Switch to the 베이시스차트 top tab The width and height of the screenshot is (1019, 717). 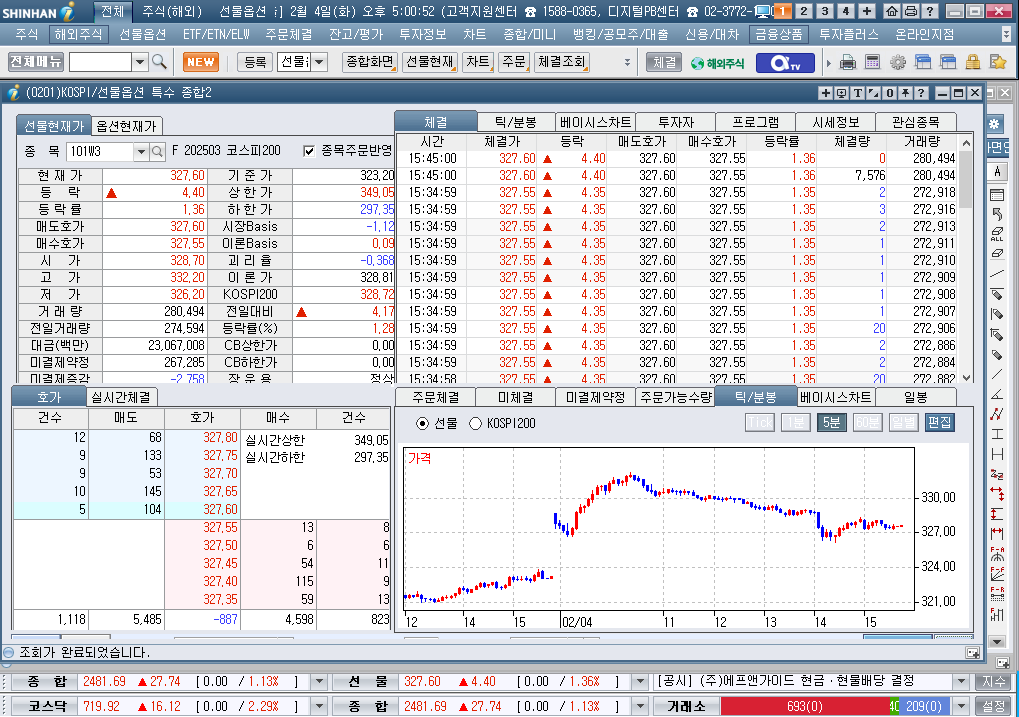click(595, 122)
